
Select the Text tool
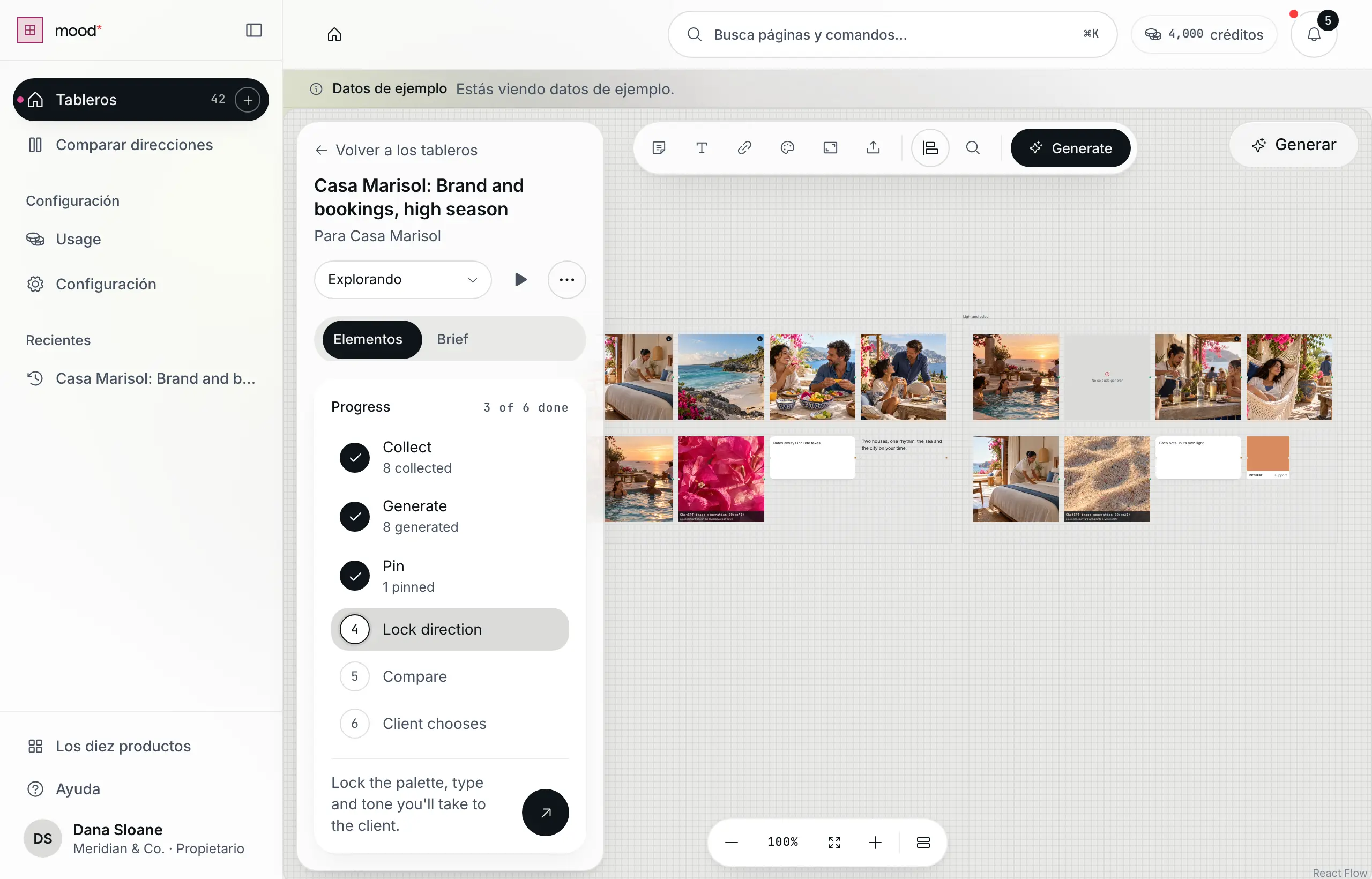coord(702,148)
